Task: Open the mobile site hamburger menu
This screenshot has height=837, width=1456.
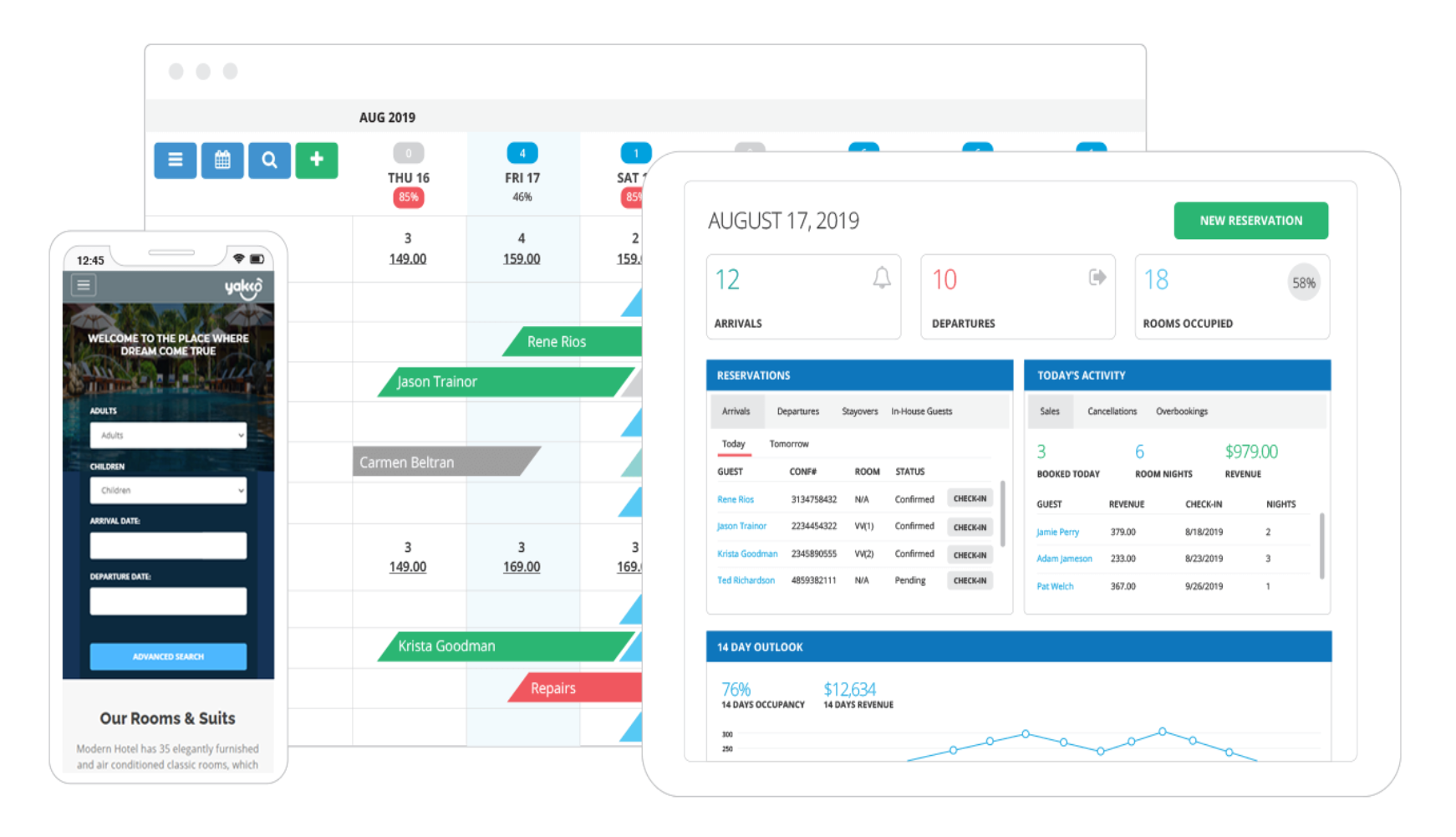Action: coord(84,286)
